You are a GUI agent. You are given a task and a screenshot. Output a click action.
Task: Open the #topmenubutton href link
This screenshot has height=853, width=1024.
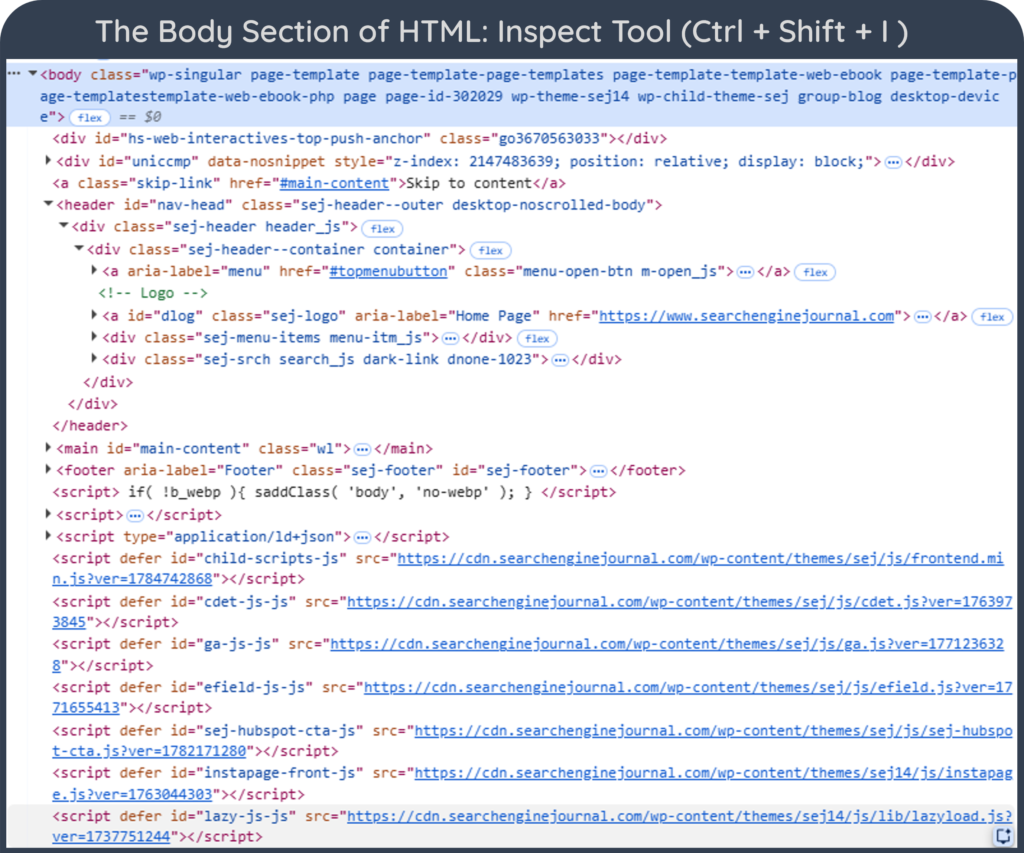389,272
